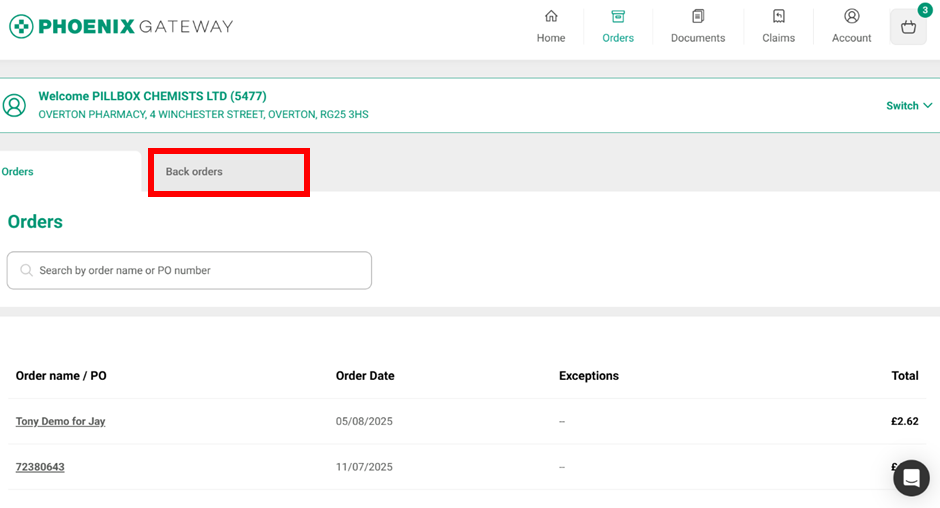This screenshot has height=508, width=940.
Task: Open the Claims receipt icon
Action: pos(778,16)
